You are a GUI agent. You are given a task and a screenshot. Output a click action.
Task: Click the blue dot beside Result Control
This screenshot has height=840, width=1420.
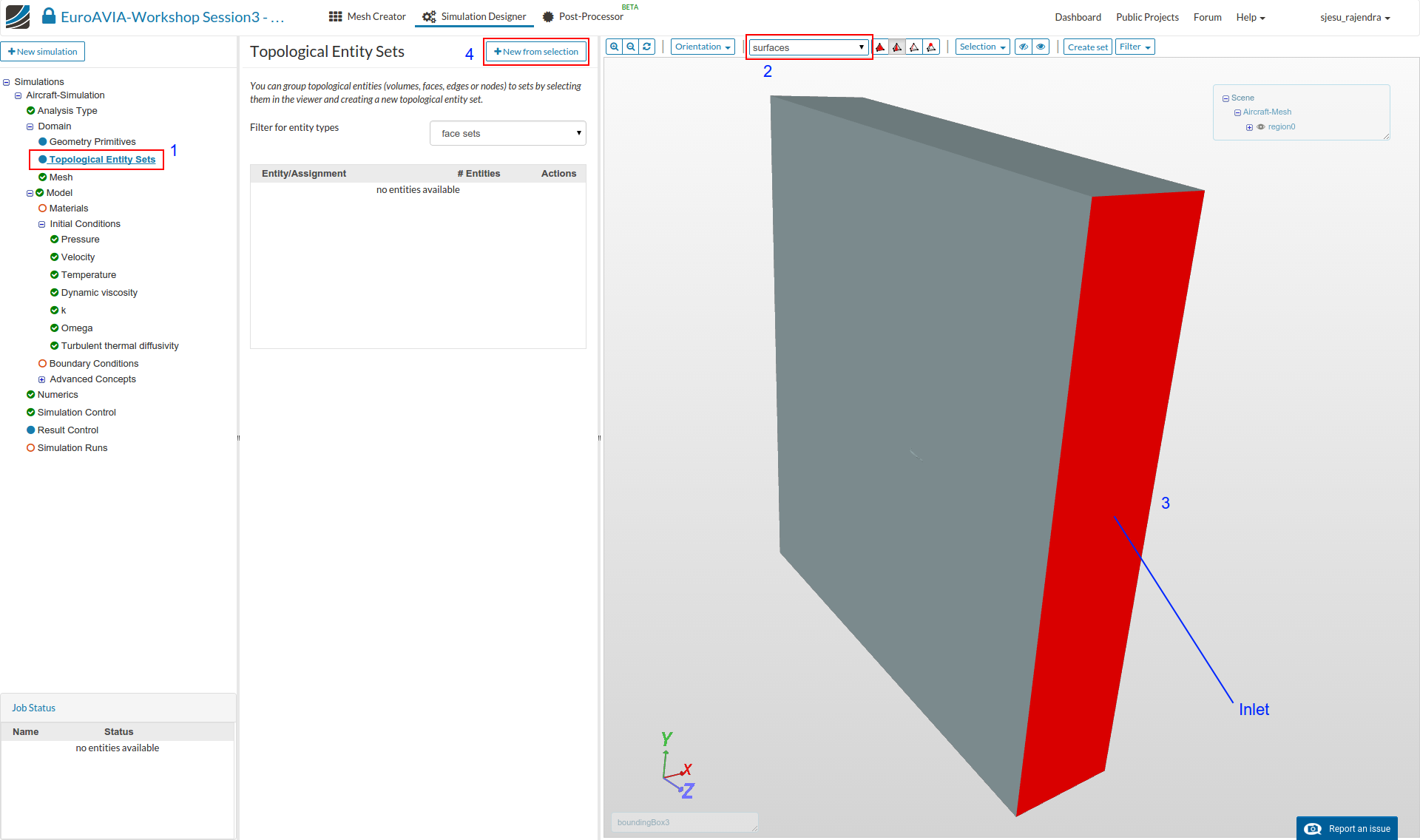tap(30, 430)
